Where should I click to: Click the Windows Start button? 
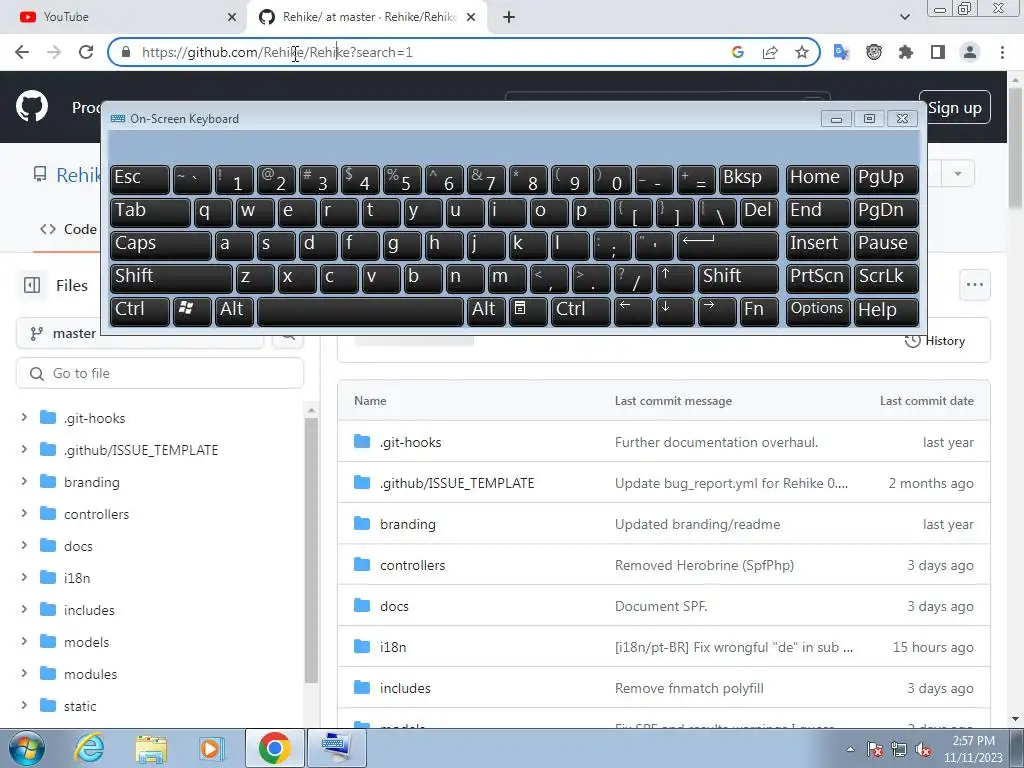(x=27, y=748)
